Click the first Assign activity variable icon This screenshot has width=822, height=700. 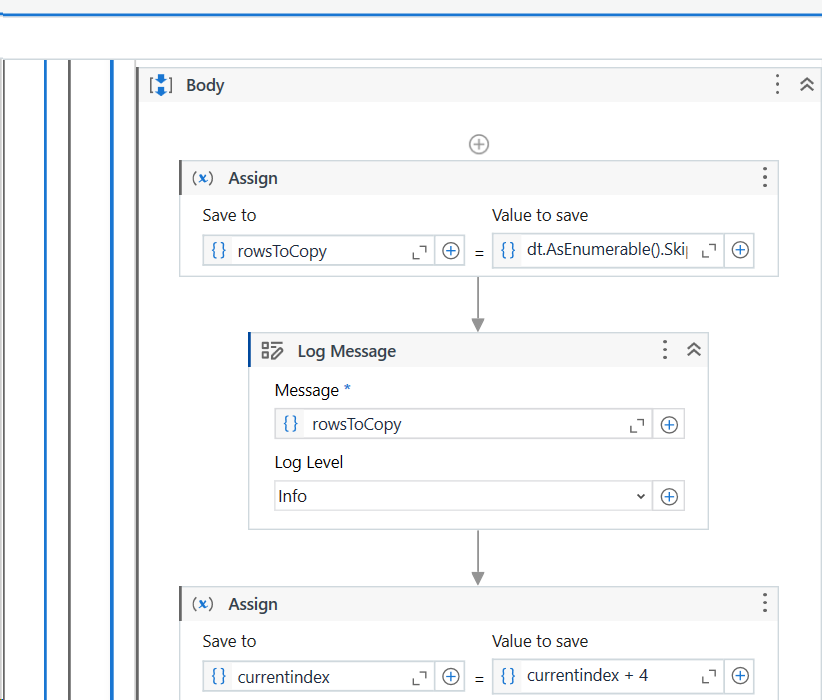coord(202,178)
